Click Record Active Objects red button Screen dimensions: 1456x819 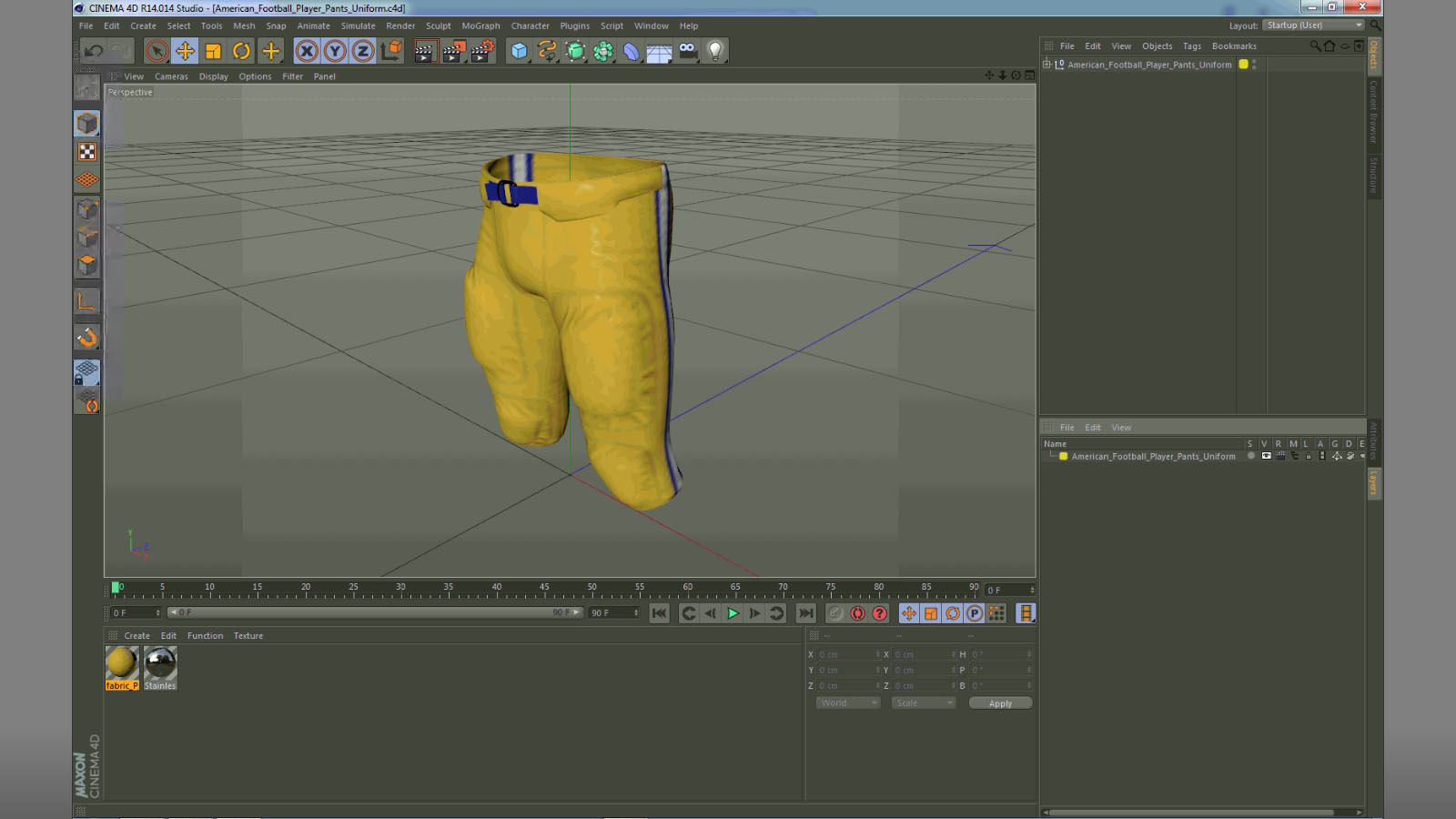point(835,613)
